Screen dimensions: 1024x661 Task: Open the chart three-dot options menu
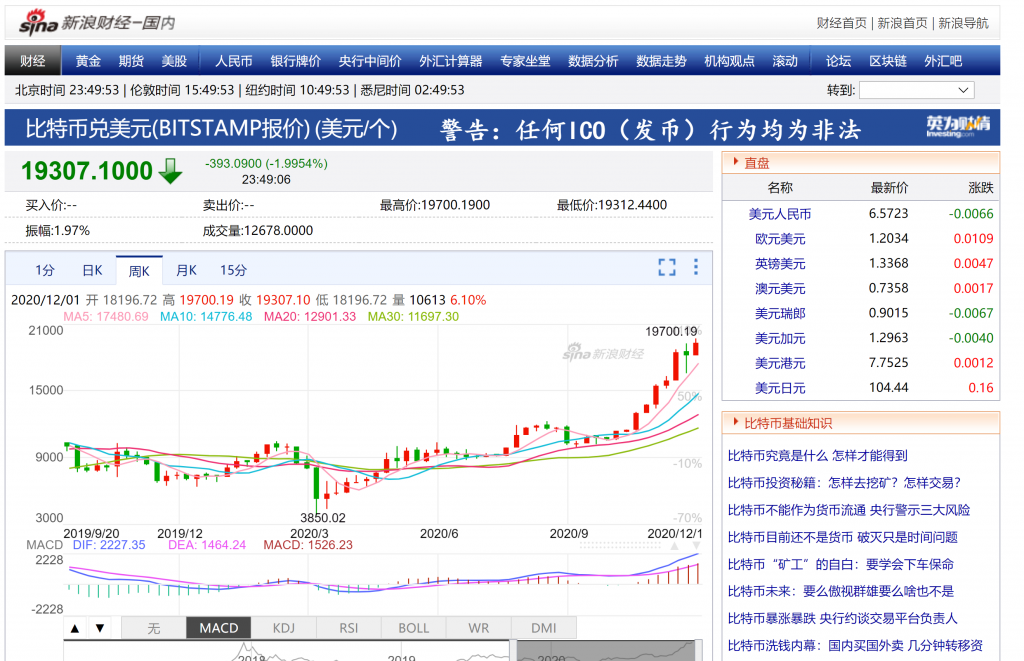point(696,267)
